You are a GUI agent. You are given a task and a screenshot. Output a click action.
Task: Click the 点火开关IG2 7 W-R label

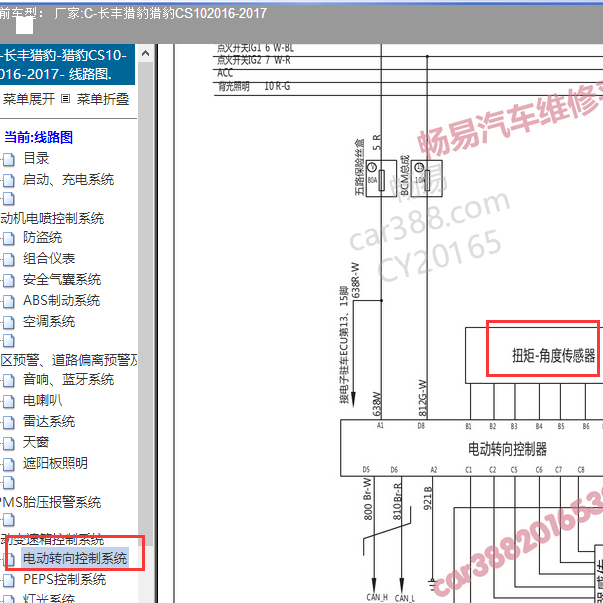(254, 60)
